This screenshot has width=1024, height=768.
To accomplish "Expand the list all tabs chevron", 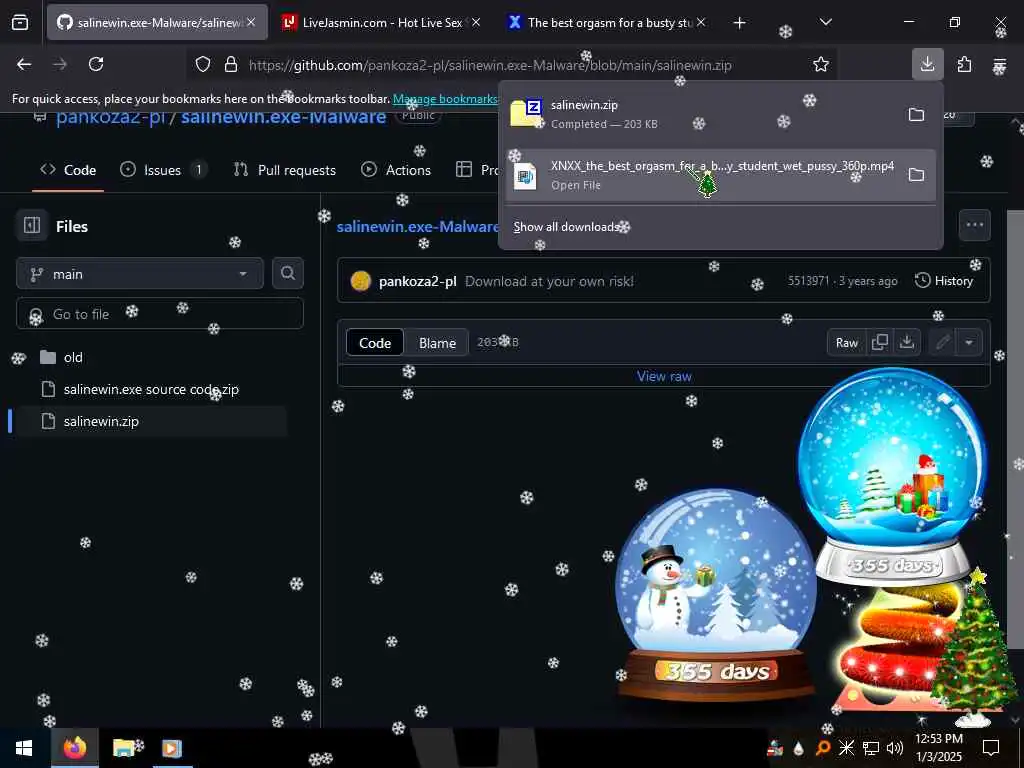I will click(825, 22).
